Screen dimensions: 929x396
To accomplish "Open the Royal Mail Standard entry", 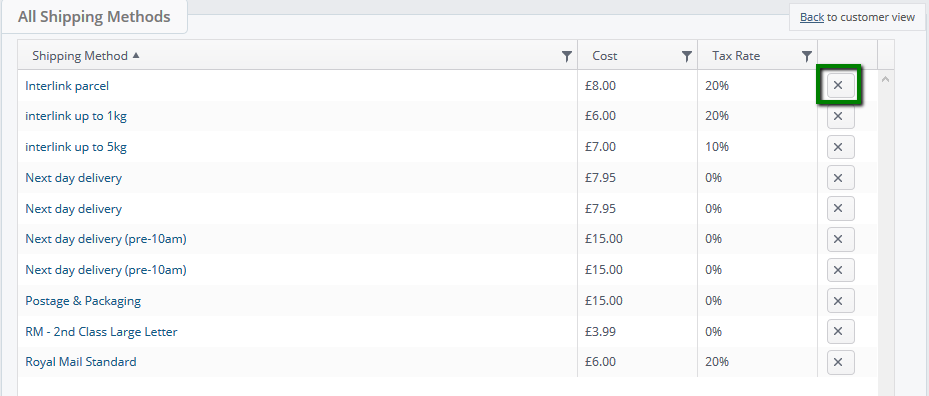I will (81, 362).
